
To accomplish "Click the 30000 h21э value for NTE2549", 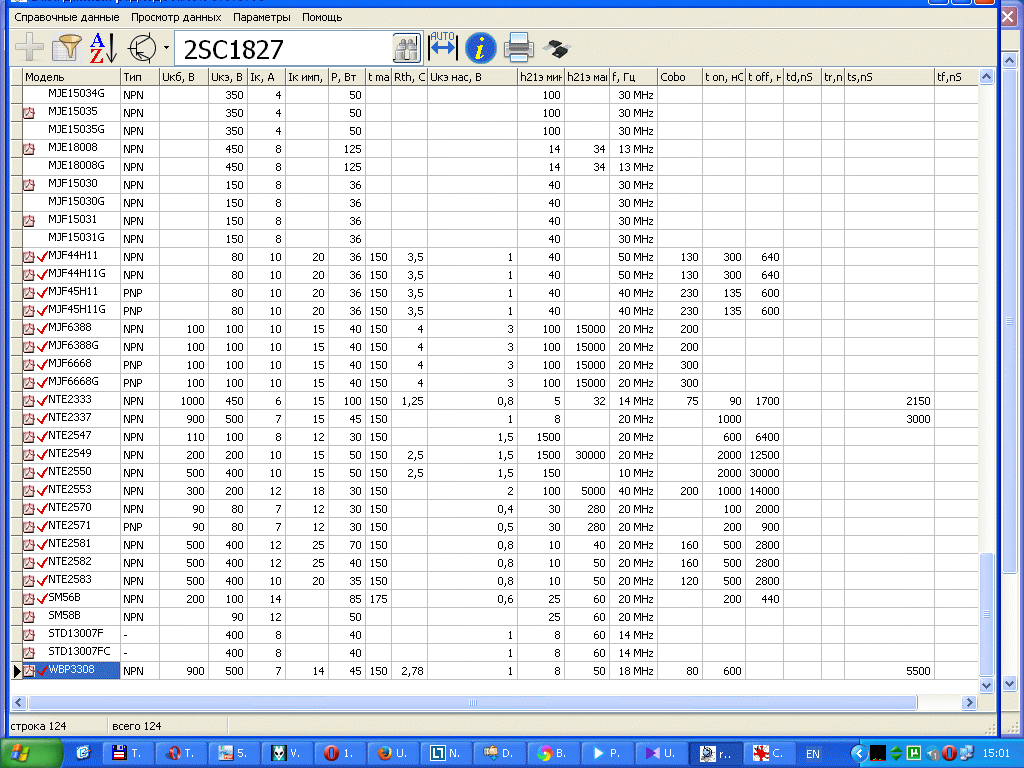I will [x=590, y=455].
